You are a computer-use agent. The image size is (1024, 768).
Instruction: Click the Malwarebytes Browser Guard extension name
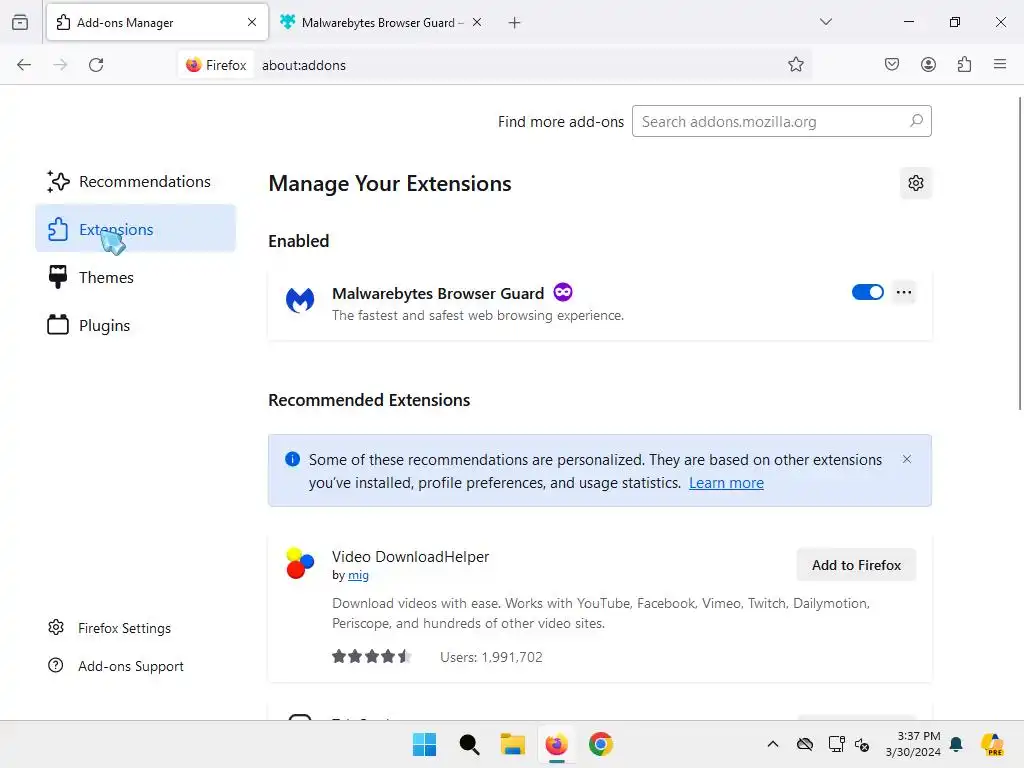438,293
